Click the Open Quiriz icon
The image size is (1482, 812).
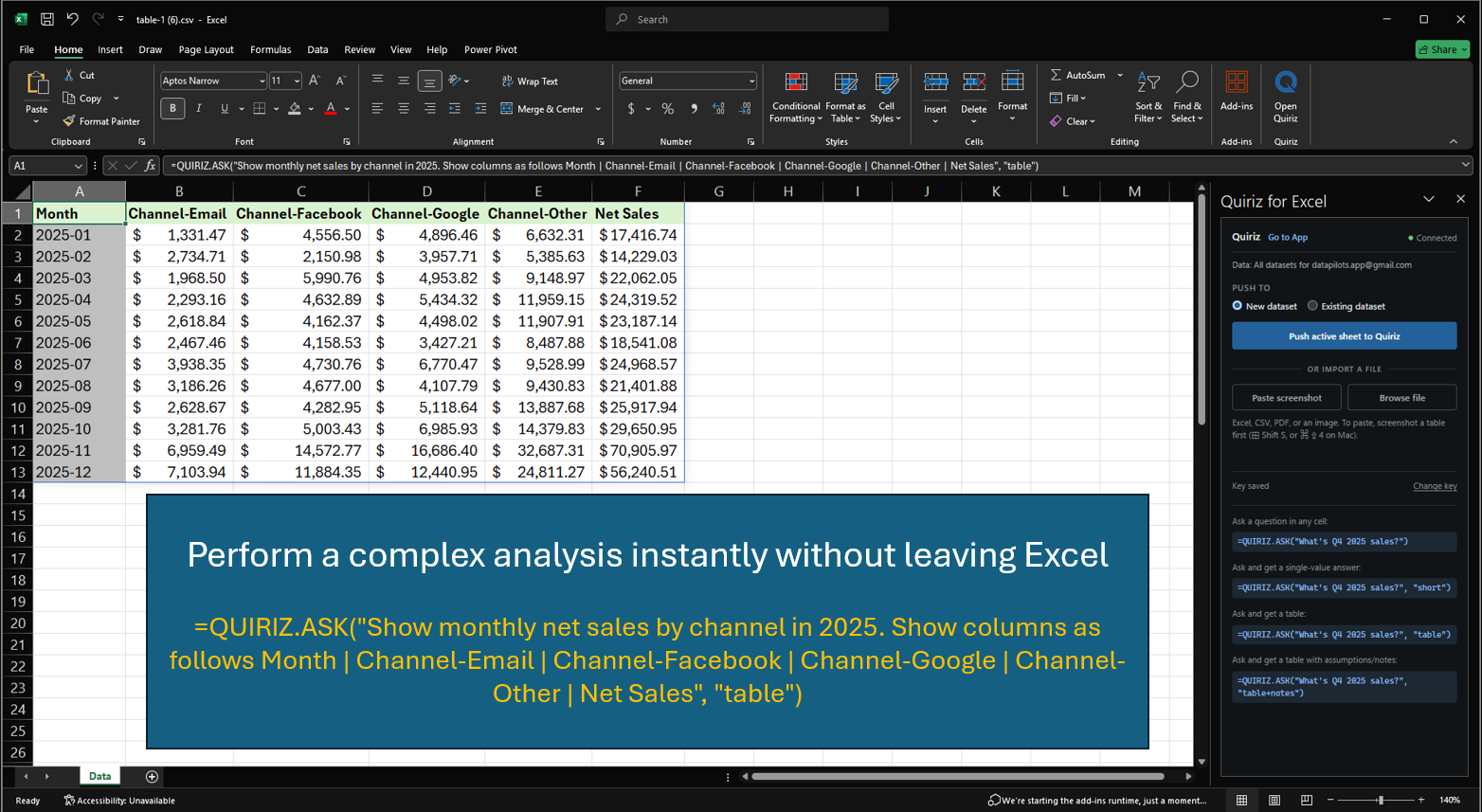click(1286, 82)
